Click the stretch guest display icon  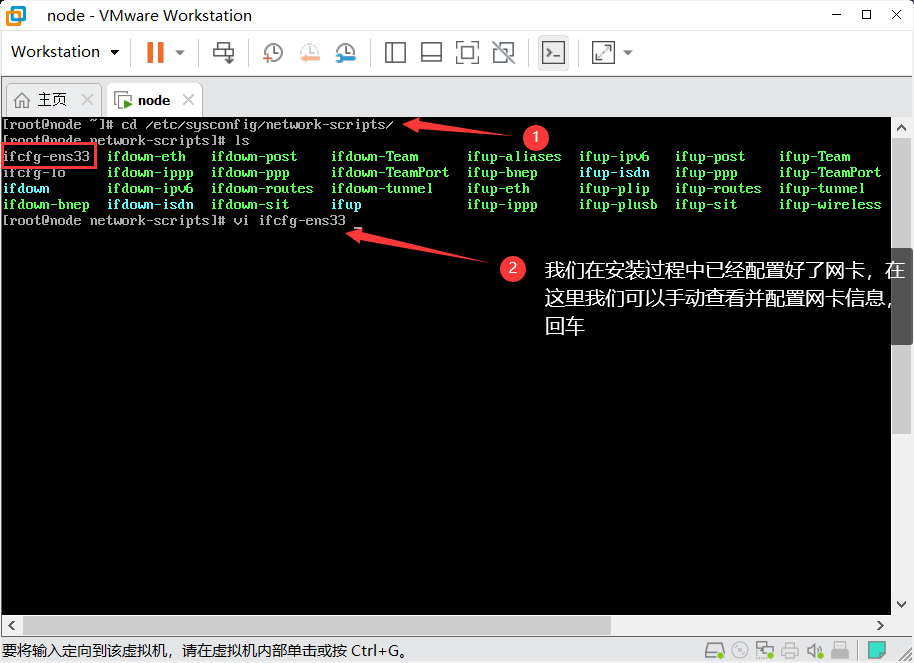click(603, 52)
